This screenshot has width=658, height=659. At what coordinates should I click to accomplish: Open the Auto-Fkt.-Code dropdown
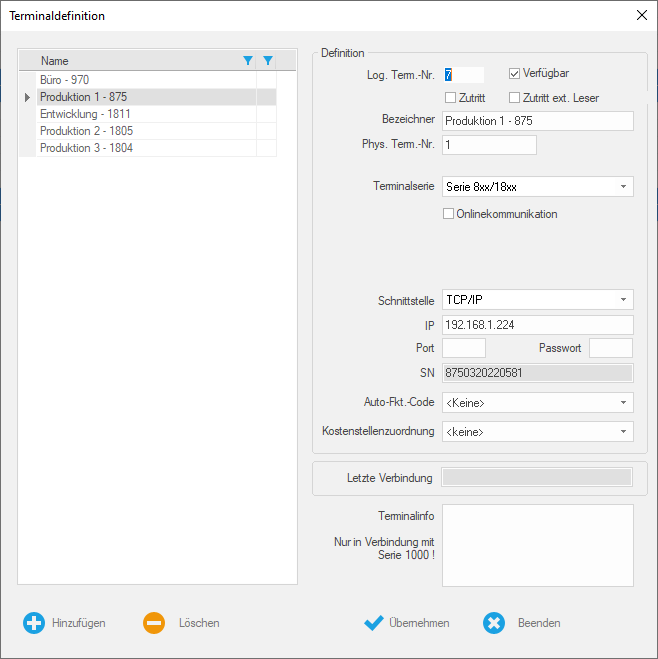pyautogui.click(x=624, y=403)
